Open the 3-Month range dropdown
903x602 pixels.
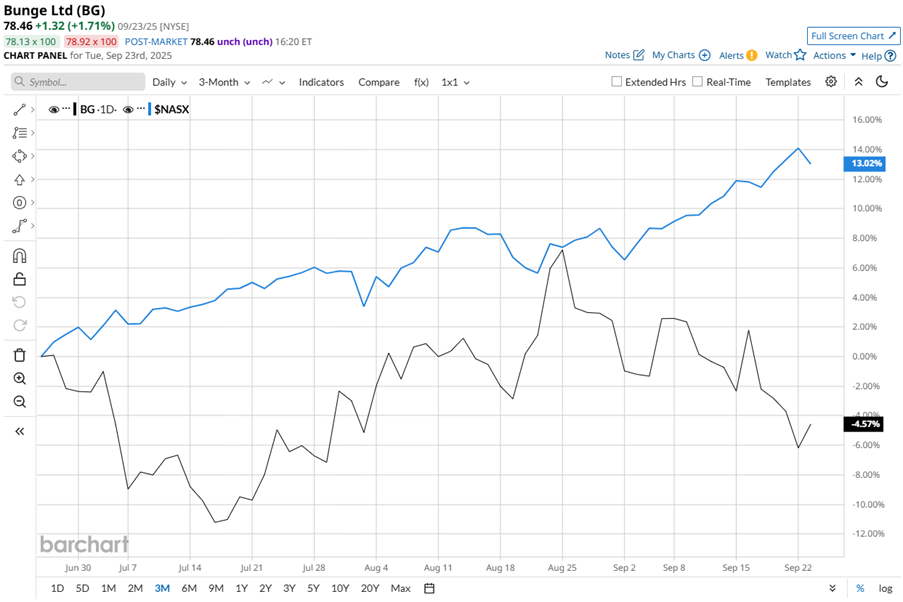[x=224, y=82]
